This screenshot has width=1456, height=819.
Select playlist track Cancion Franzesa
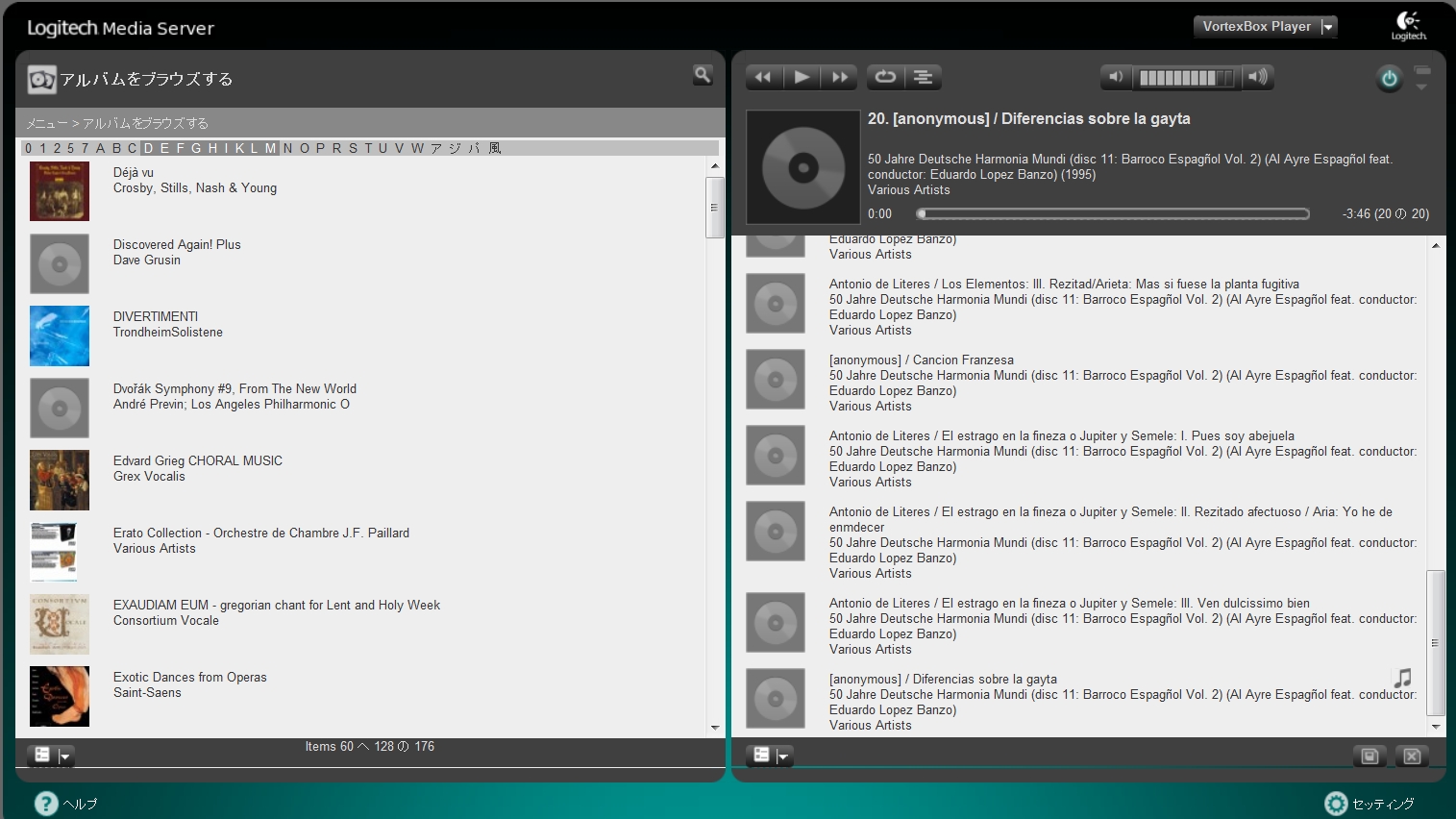click(x=922, y=360)
